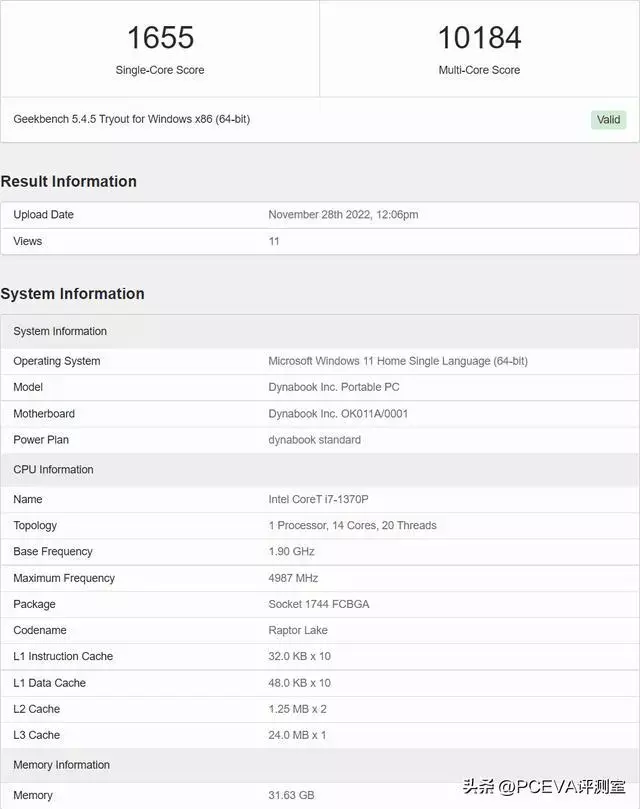Viewport: 640px width, 809px height.
Task: Click the Power Plan label
Action: [41, 440]
